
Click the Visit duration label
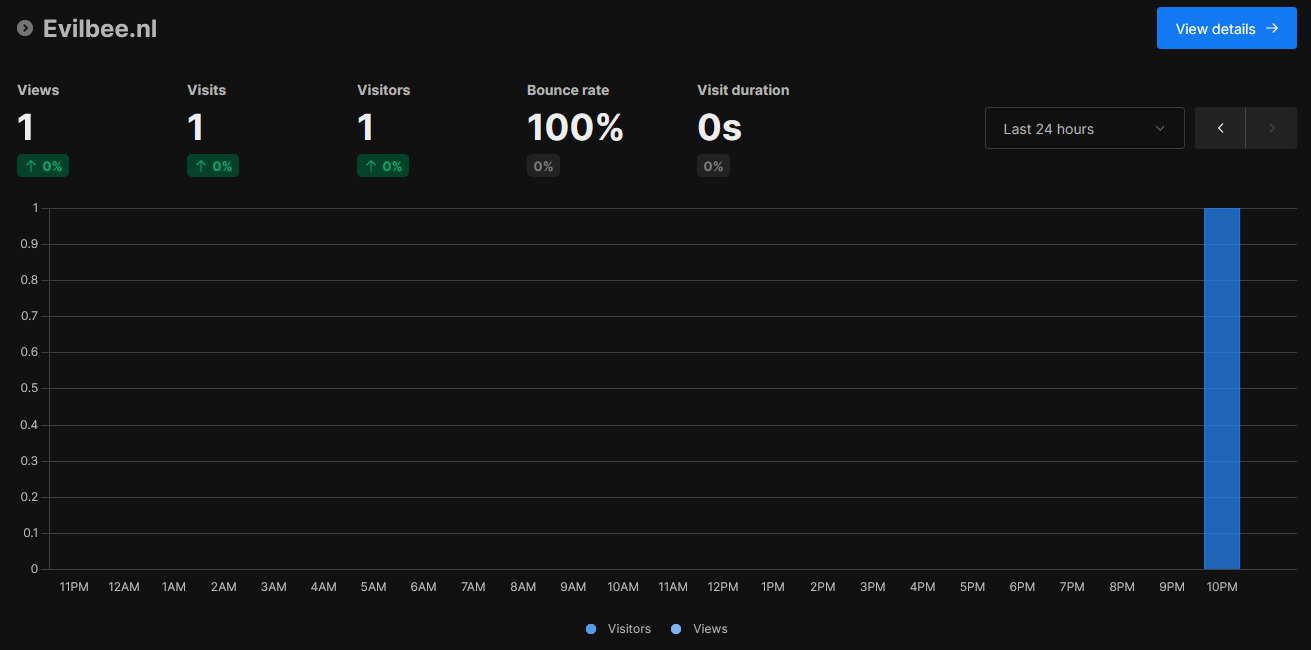coord(743,90)
